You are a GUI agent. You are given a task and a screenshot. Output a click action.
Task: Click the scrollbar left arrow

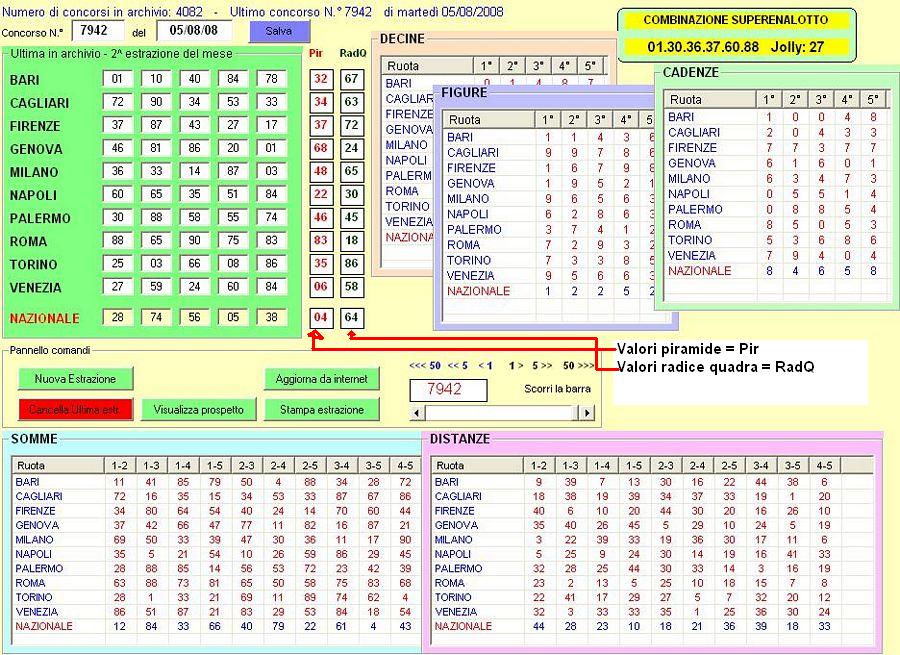click(418, 412)
